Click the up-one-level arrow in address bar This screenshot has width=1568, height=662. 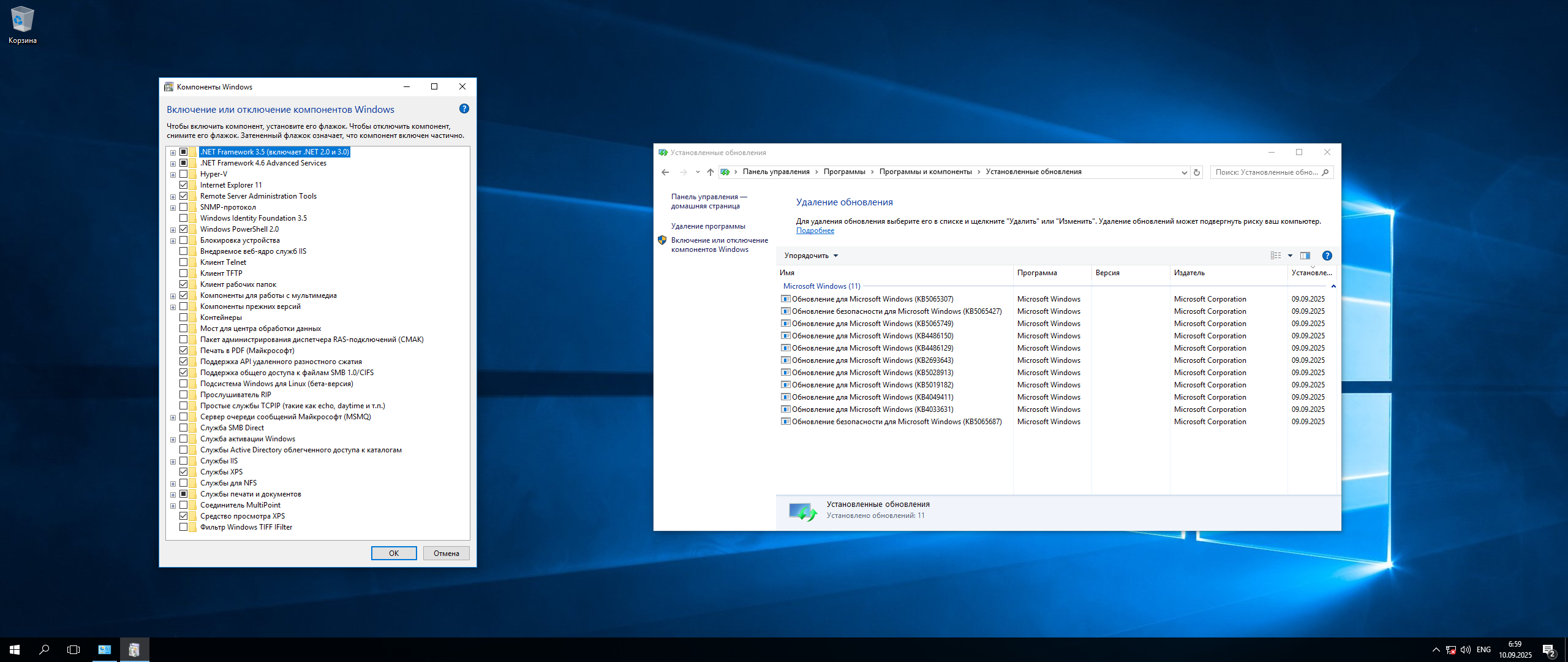pos(710,172)
